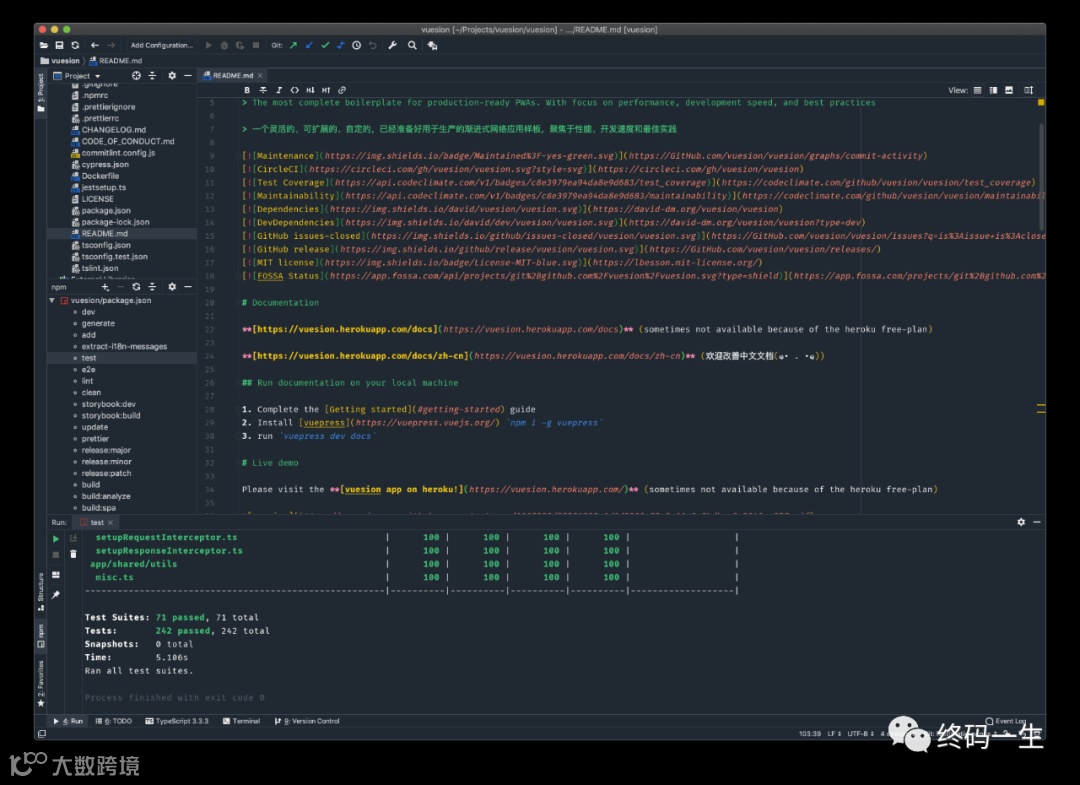Open the 6: TODO tool window tab
The height and width of the screenshot is (785, 1080).
pyautogui.click(x=114, y=721)
